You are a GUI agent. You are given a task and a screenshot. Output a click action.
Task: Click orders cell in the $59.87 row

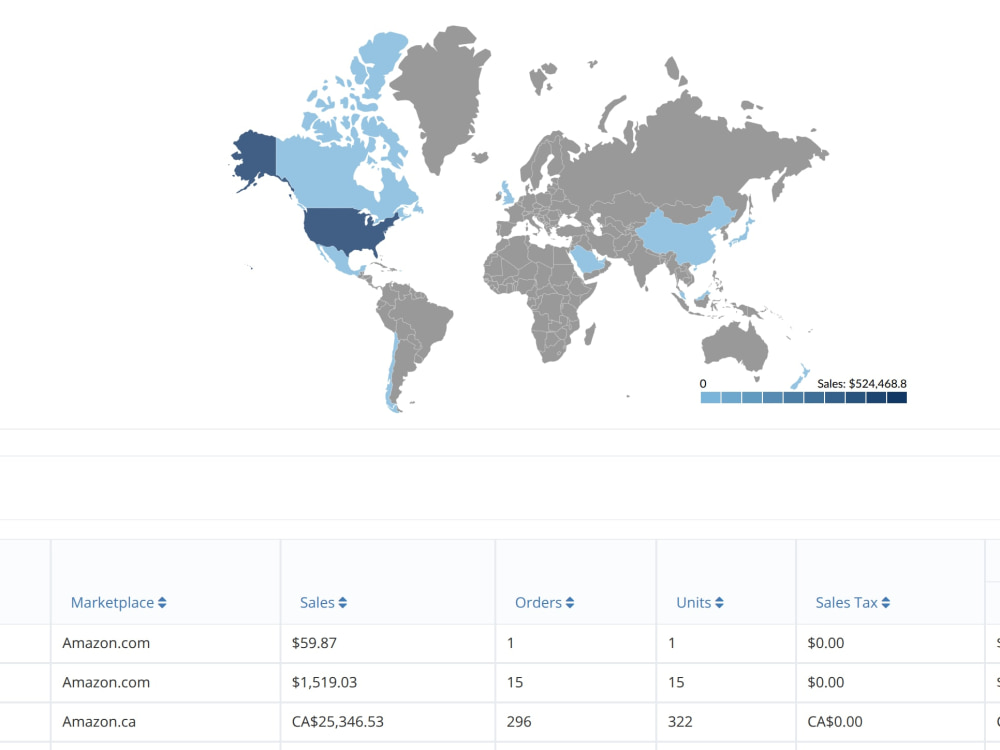click(576, 643)
